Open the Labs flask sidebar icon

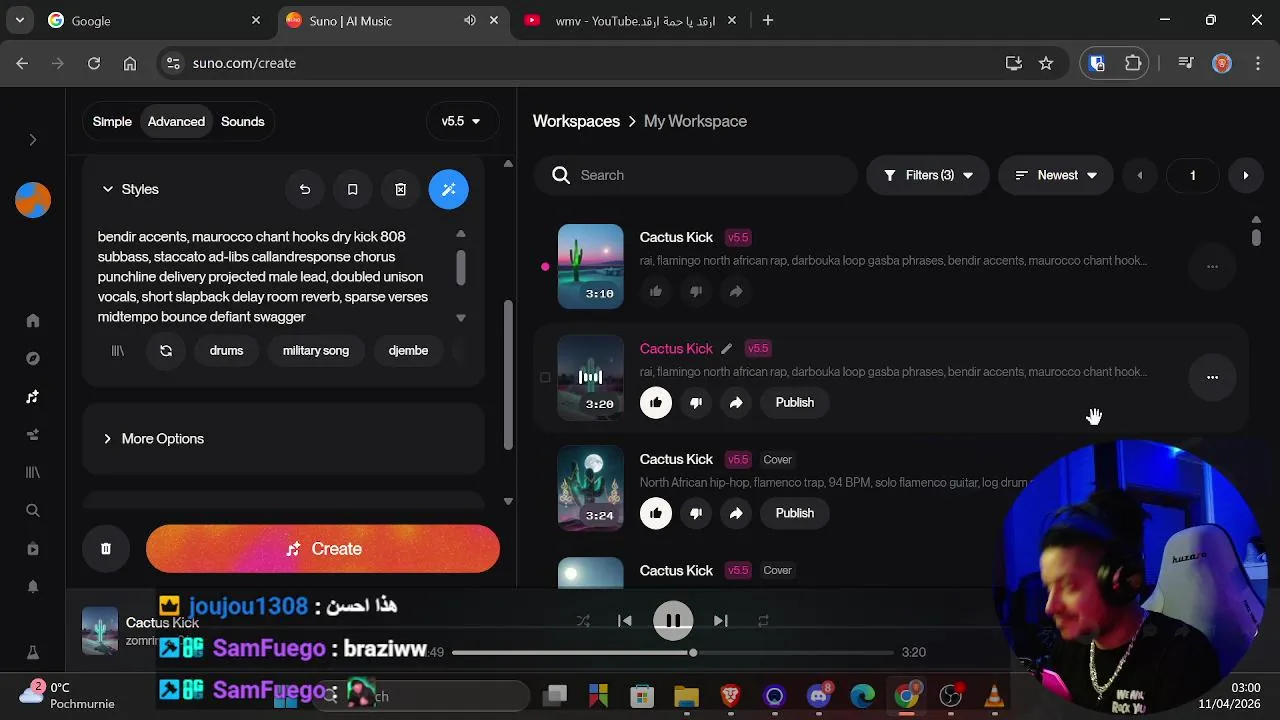(x=32, y=653)
